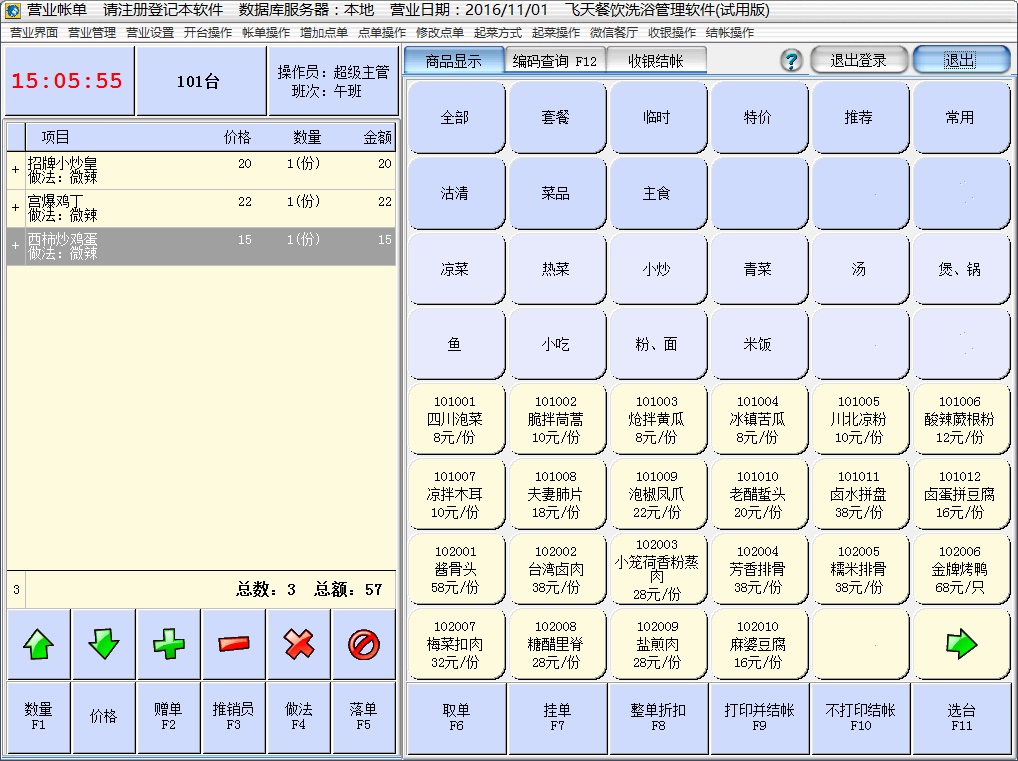Click the red prohibited circle icon
This screenshot has height=761, width=1018.
pos(364,645)
